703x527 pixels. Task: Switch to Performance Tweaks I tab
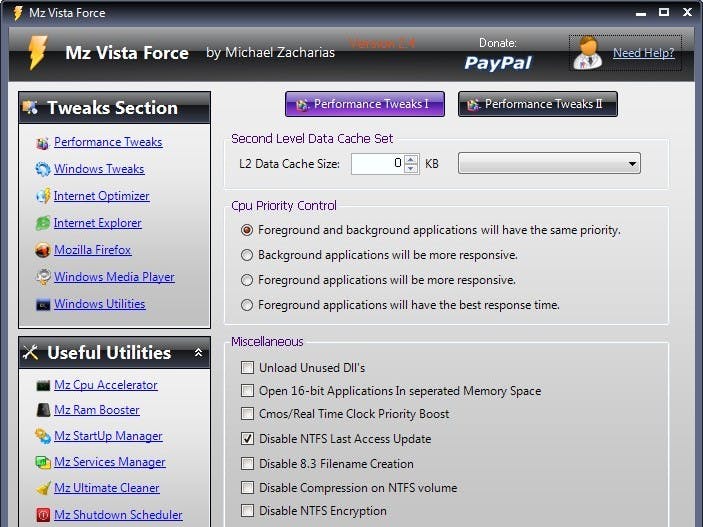click(365, 104)
